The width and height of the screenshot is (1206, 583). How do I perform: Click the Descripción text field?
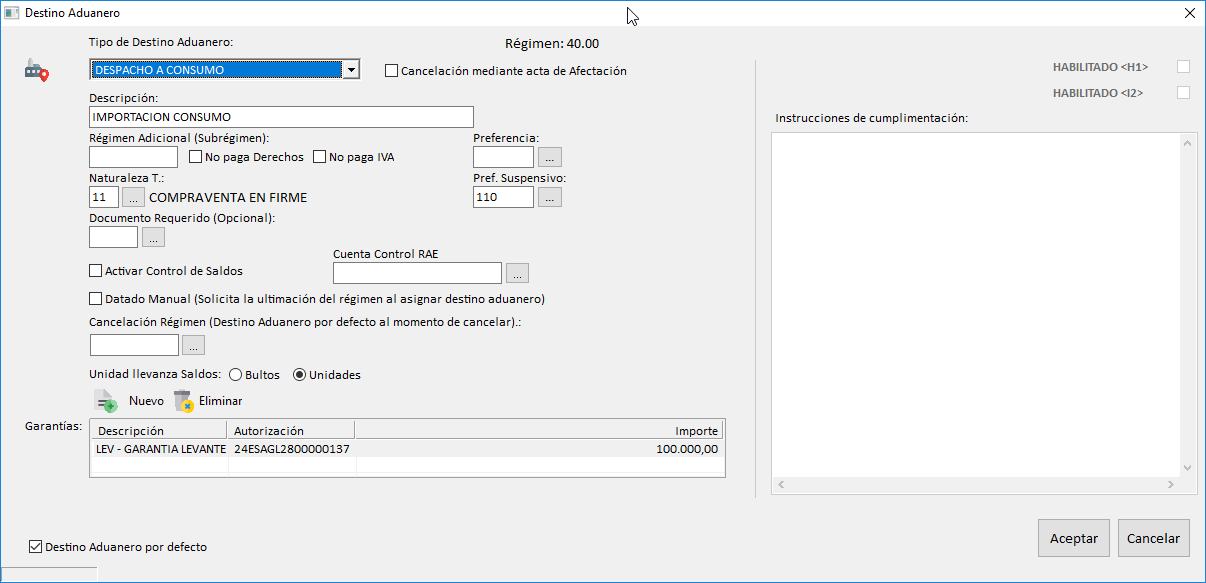pyautogui.click(x=280, y=117)
